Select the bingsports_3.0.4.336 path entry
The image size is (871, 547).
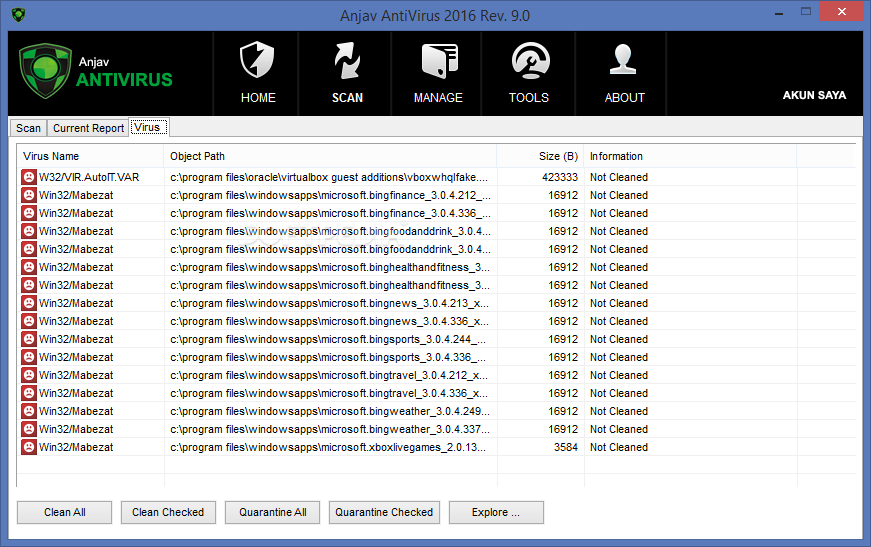click(x=328, y=357)
